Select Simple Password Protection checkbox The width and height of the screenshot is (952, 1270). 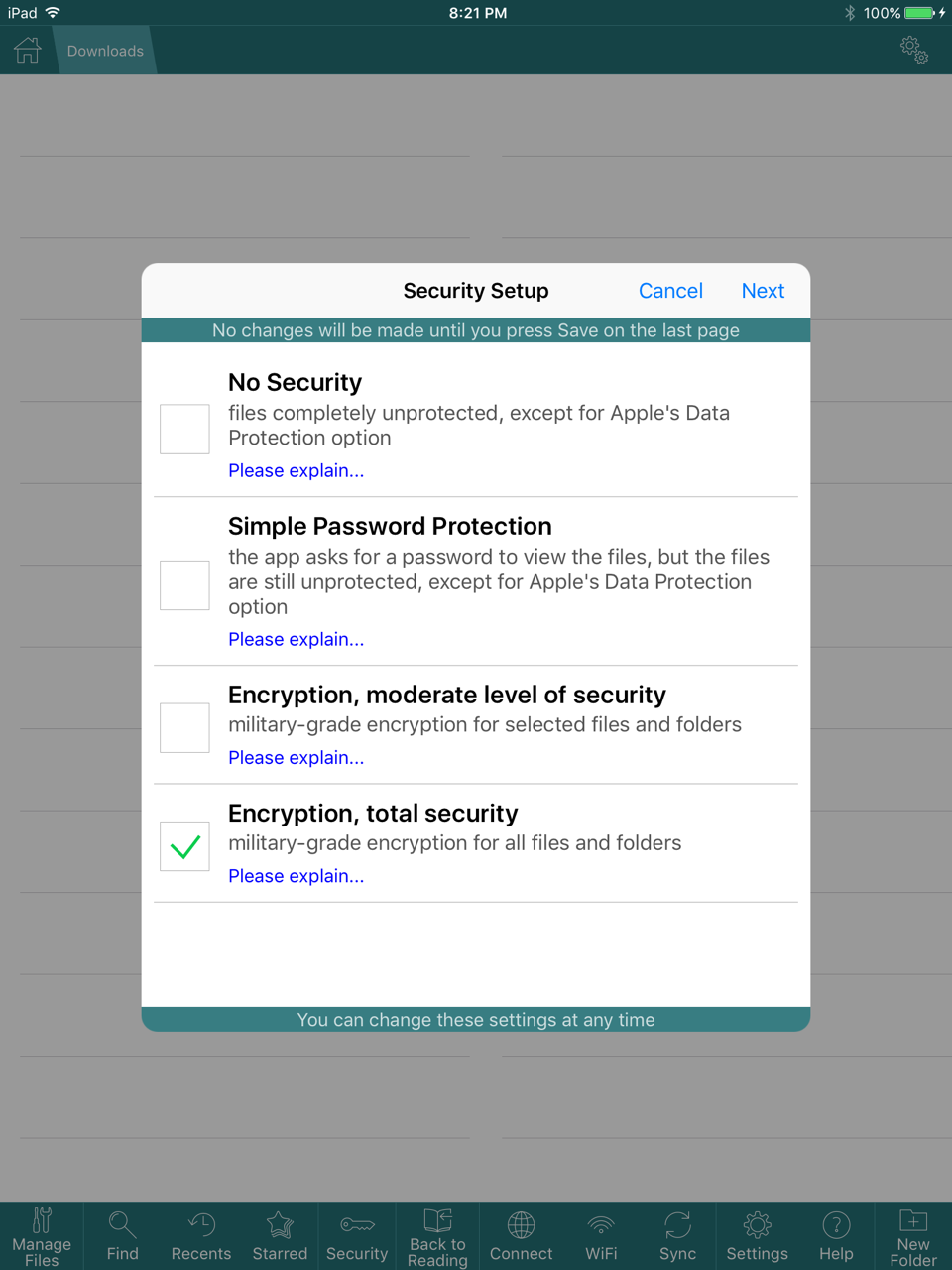coord(184,584)
